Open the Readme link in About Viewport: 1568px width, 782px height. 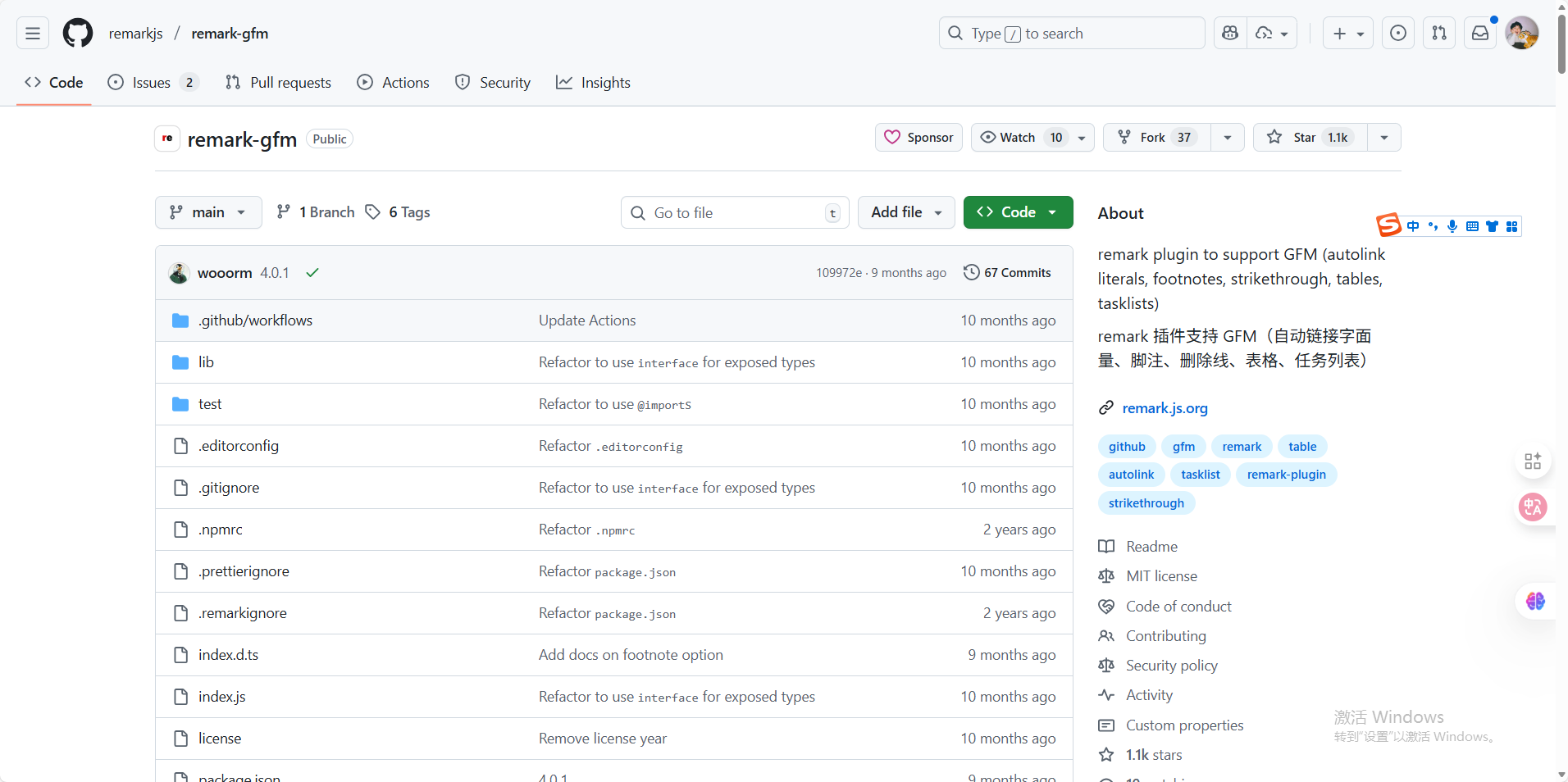point(1151,547)
